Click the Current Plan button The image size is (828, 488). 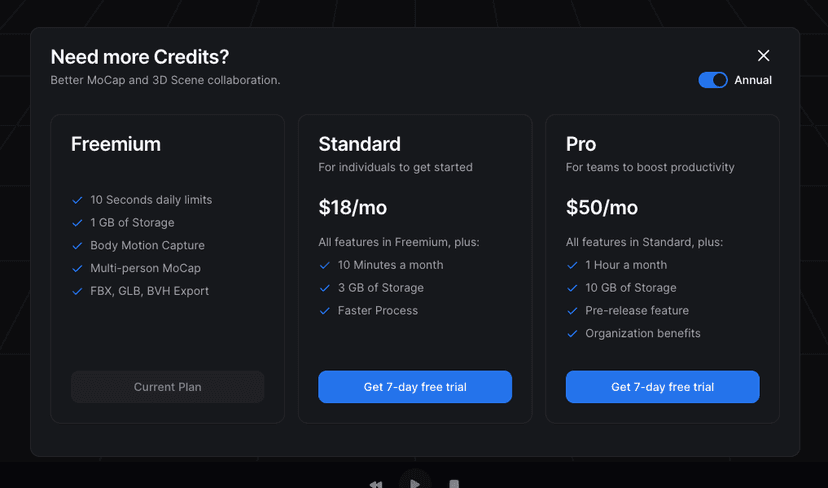pos(167,387)
